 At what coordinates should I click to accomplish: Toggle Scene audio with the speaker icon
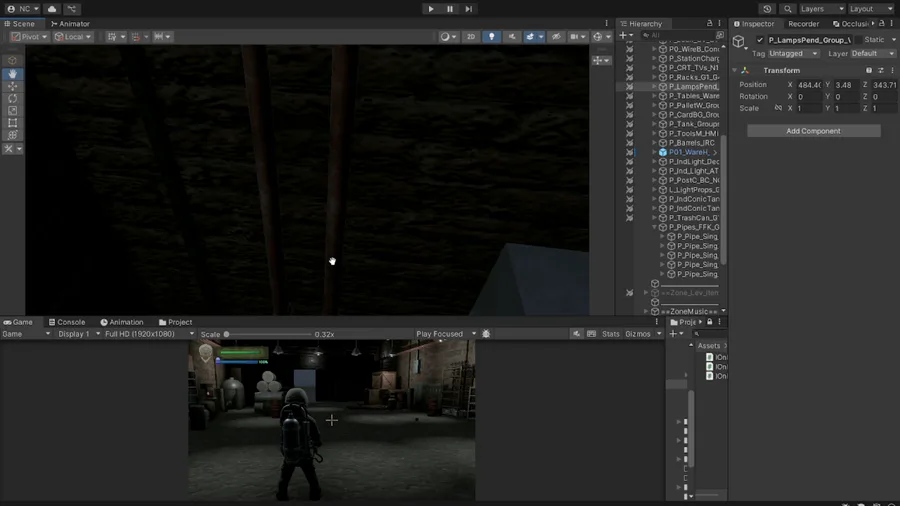[512, 37]
